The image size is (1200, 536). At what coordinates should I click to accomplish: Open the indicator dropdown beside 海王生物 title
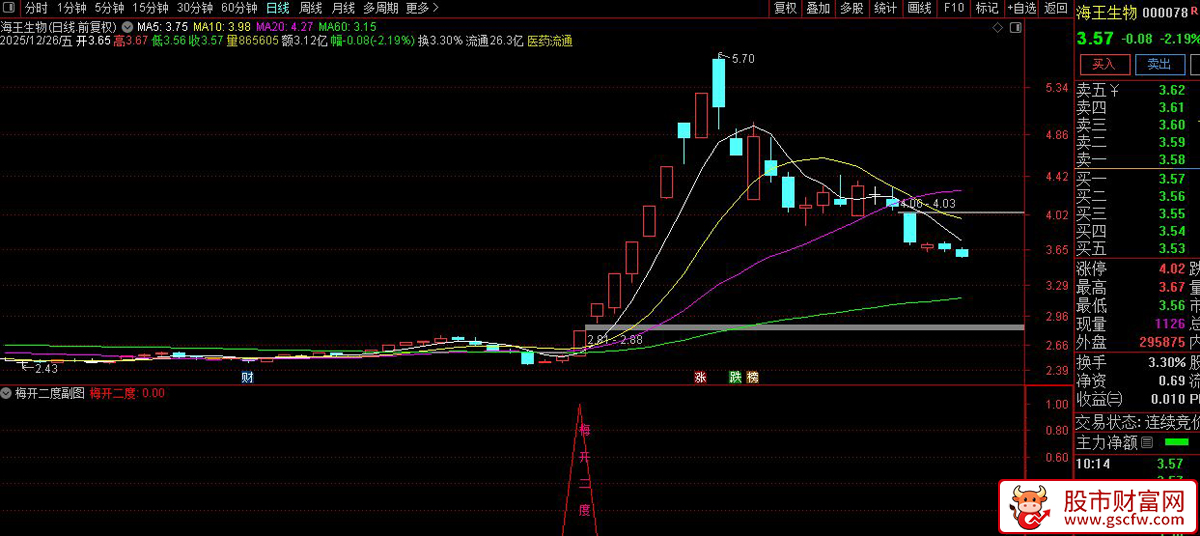126,25
